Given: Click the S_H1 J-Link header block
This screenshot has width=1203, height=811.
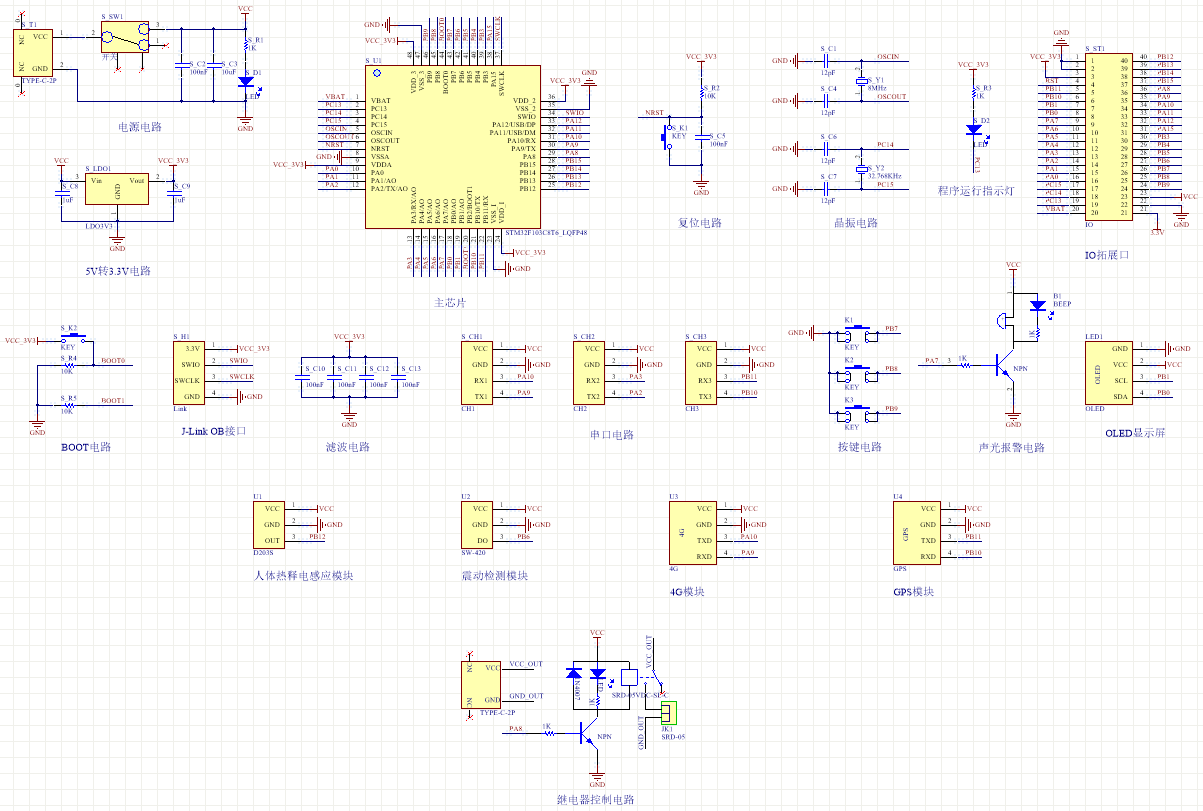Looking at the screenshot, I should pyautogui.click(x=189, y=372).
